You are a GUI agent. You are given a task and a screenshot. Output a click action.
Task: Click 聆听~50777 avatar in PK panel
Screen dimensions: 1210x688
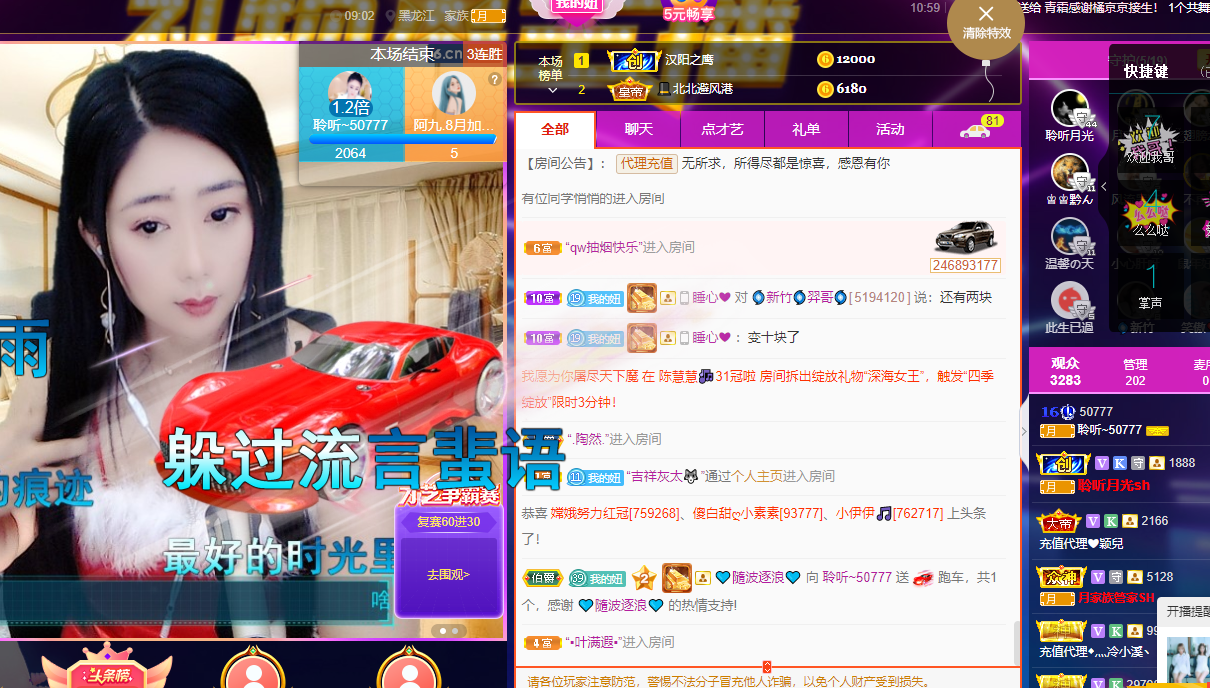click(x=350, y=92)
